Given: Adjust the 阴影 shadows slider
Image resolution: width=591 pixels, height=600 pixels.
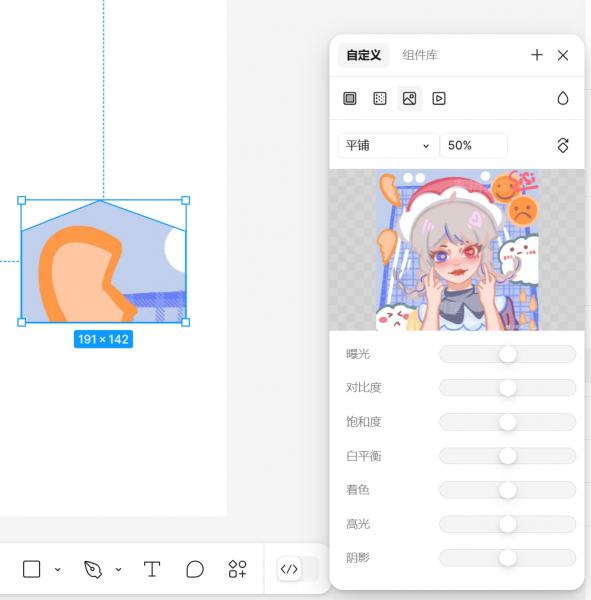Looking at the screenshot, I should pos(508,558).
